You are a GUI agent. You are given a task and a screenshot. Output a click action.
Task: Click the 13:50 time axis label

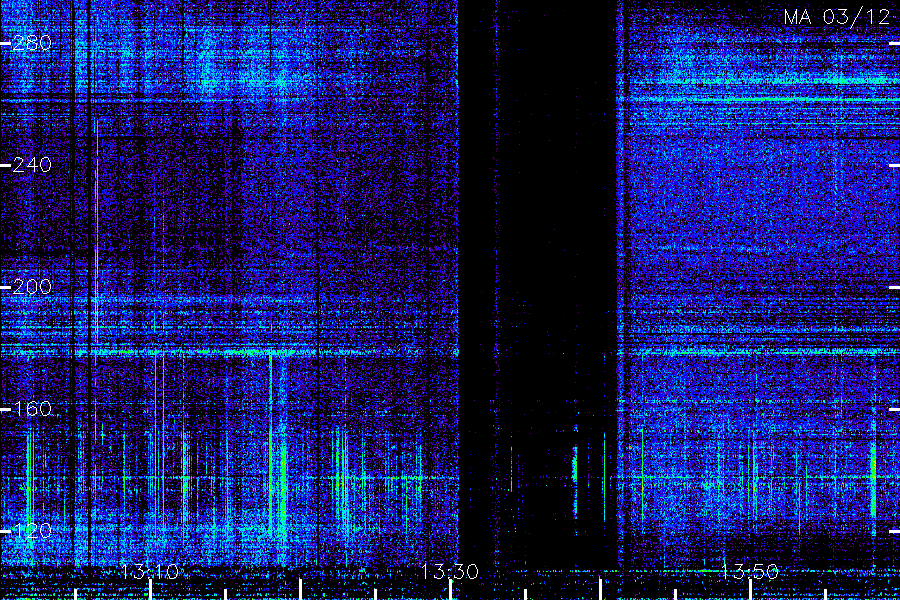click(750, 572)
